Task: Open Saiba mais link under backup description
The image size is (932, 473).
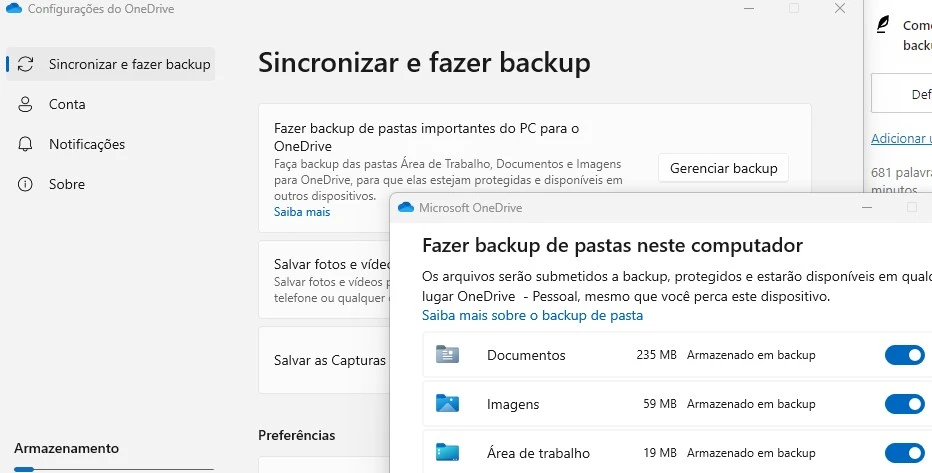Action: point(302,212)
